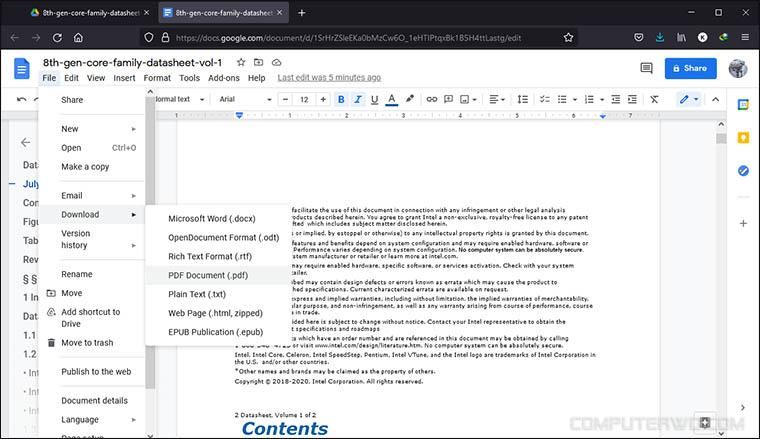Check cloud save status icon
The image size is (760, 439).
(x=276, y=62)
